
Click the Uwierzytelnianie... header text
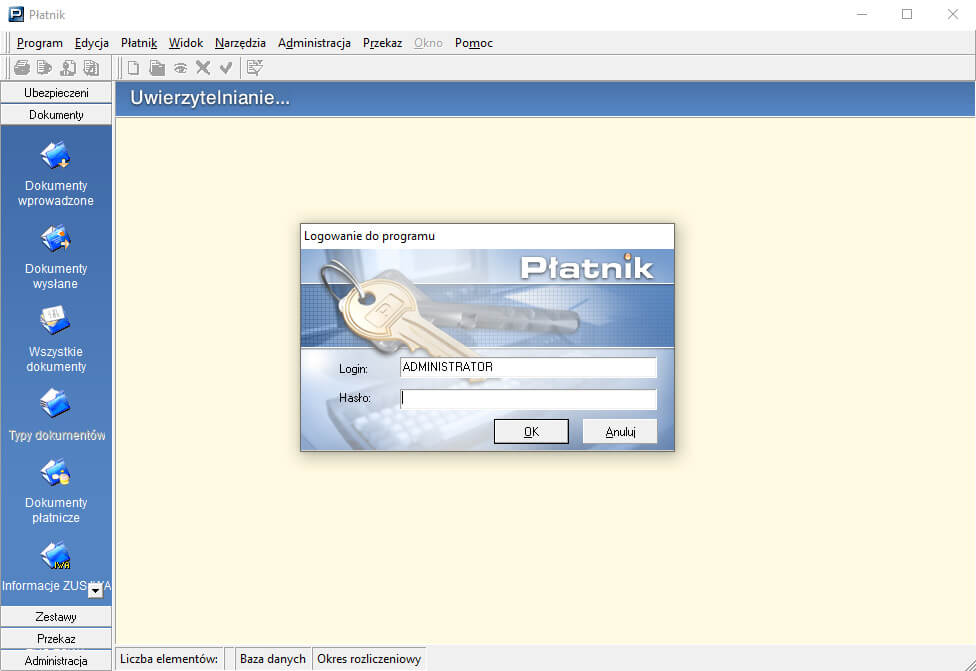[x=210, y=98]
